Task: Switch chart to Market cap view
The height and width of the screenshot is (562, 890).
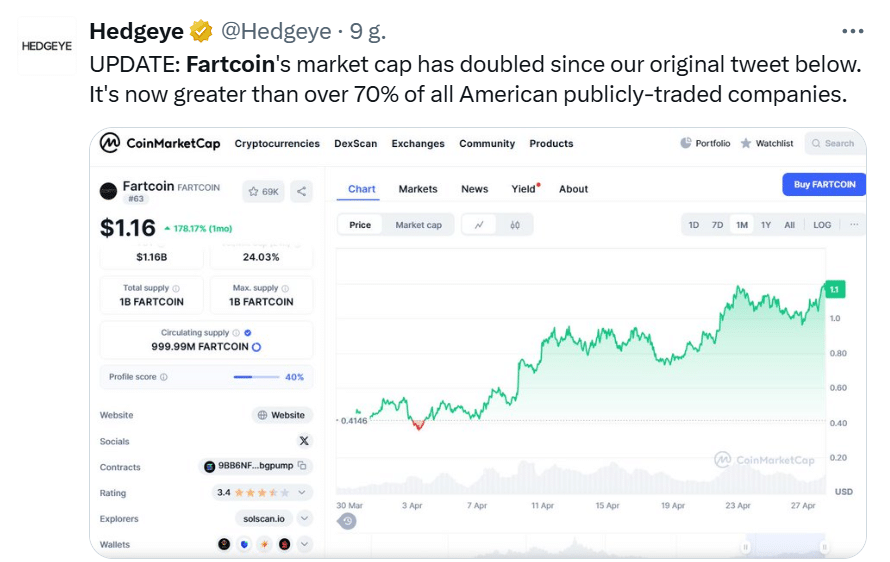Action: click(418, 225)
